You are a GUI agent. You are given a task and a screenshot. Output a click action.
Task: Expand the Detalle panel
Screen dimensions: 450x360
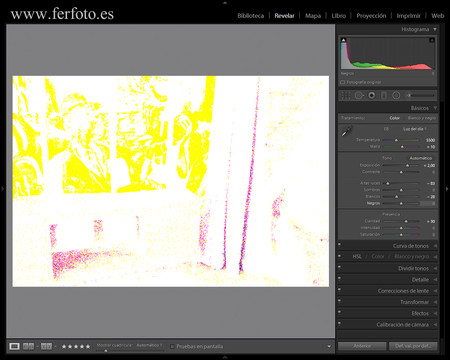(435, 280)
